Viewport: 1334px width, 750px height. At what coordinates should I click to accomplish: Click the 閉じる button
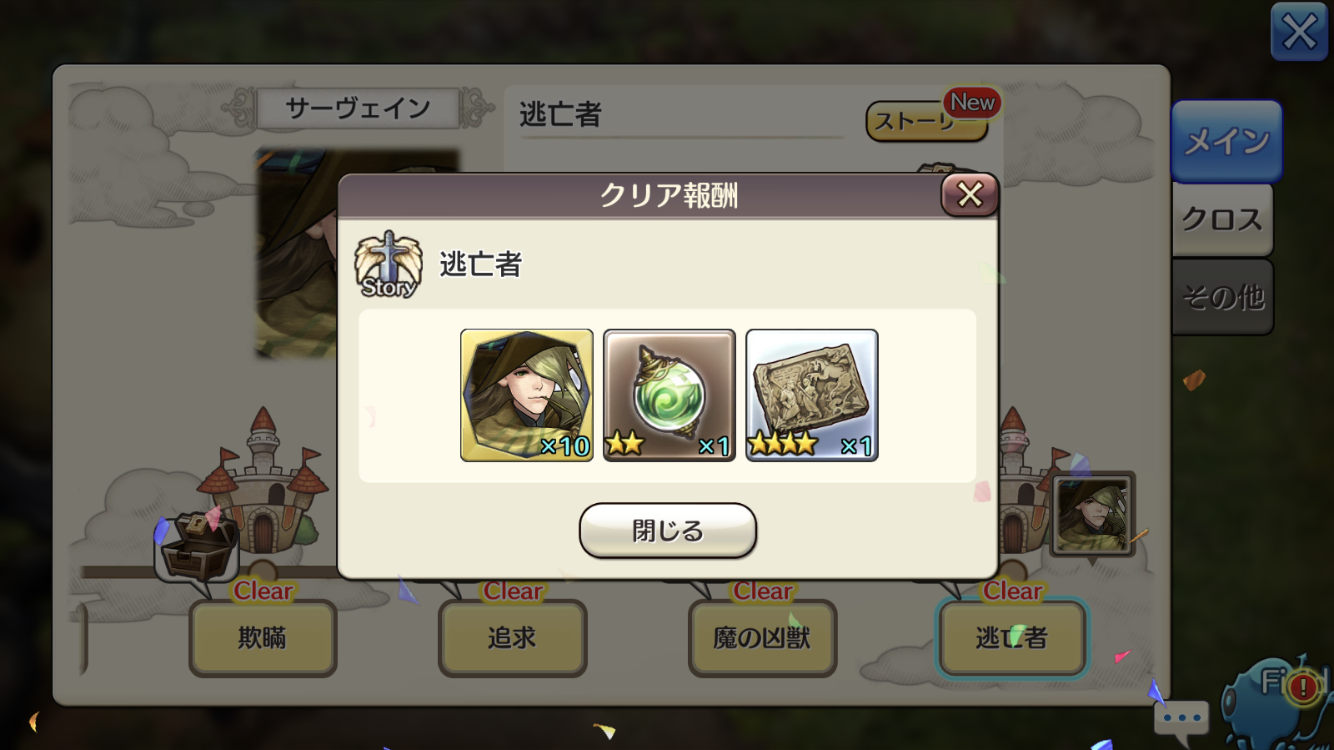667,530
